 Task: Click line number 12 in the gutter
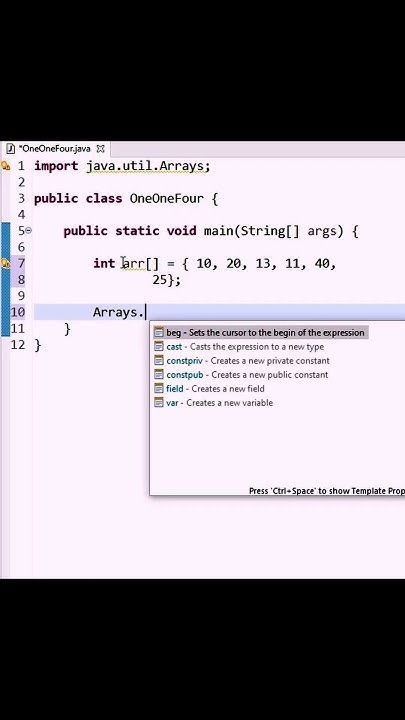click(17, 345)
